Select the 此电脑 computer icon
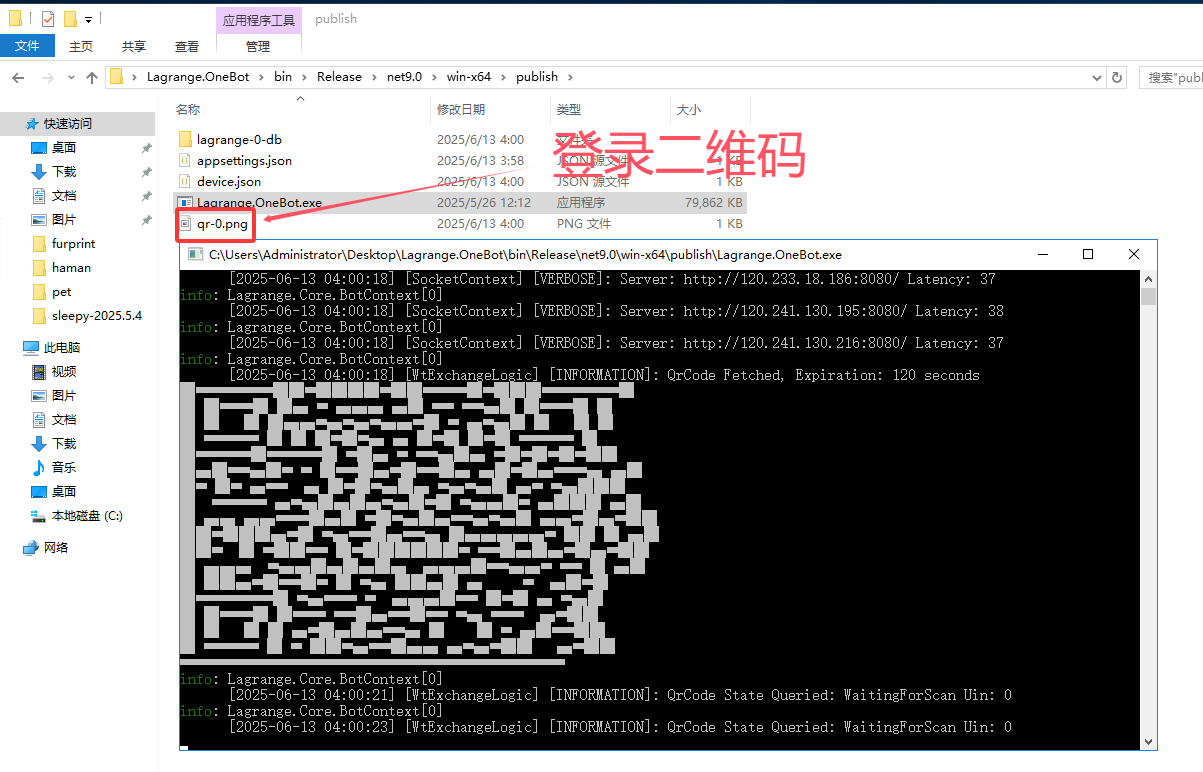This screenshot has height=772, width=1203. pos(31,348)
